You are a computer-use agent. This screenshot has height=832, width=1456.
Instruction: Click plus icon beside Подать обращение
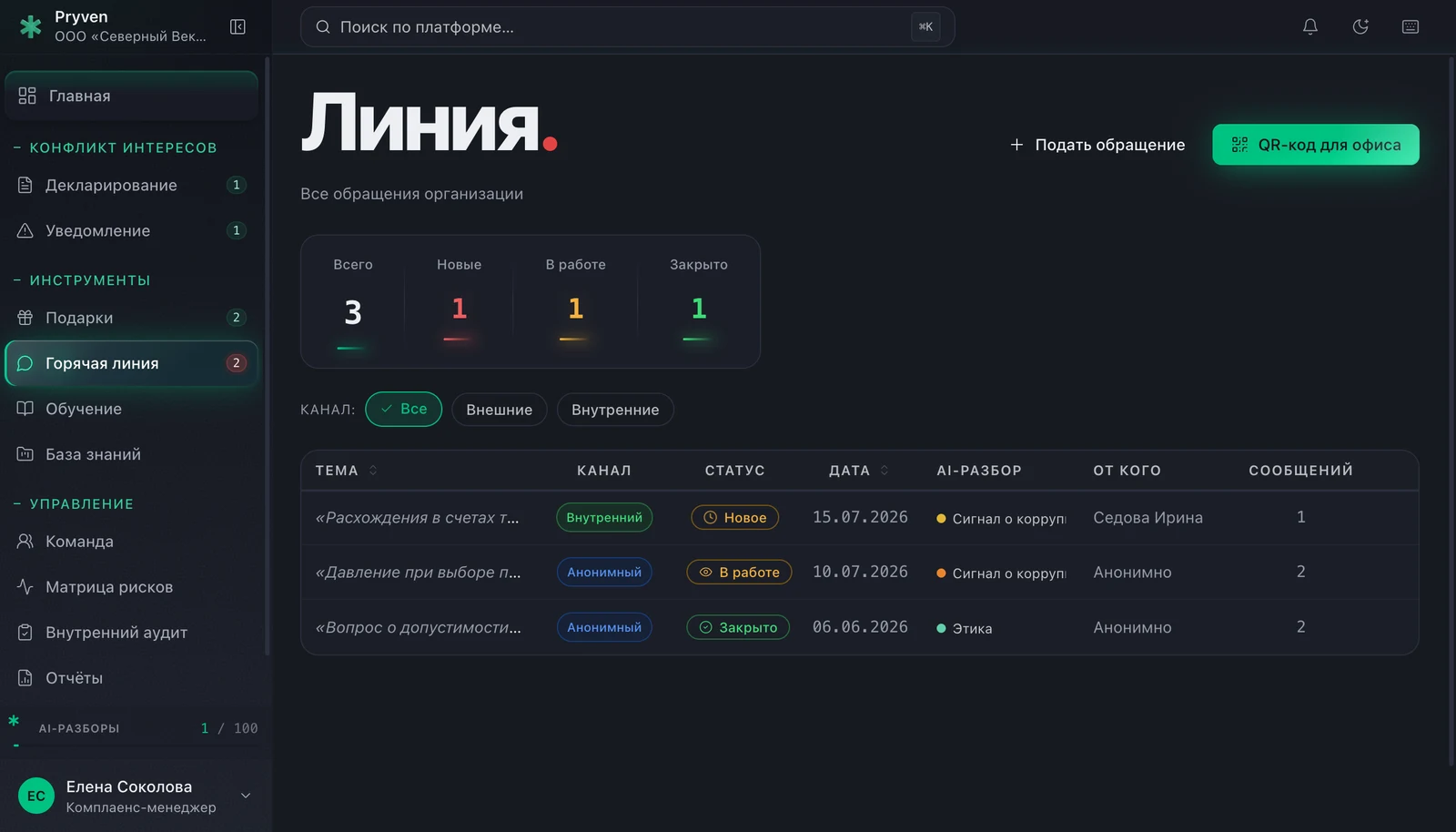(1016, 145)
